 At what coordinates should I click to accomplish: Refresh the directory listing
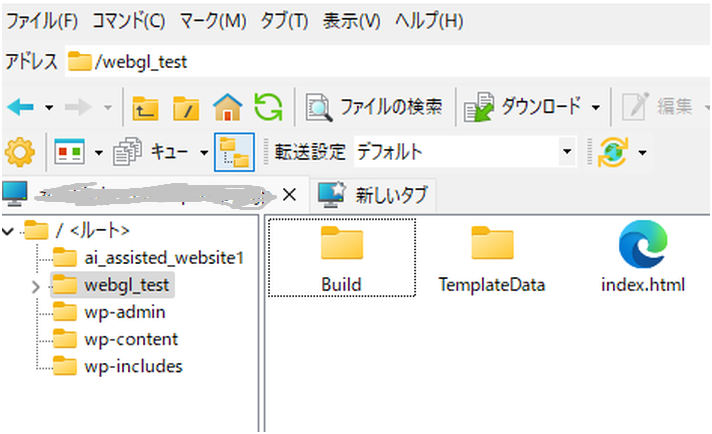(268, 107)
